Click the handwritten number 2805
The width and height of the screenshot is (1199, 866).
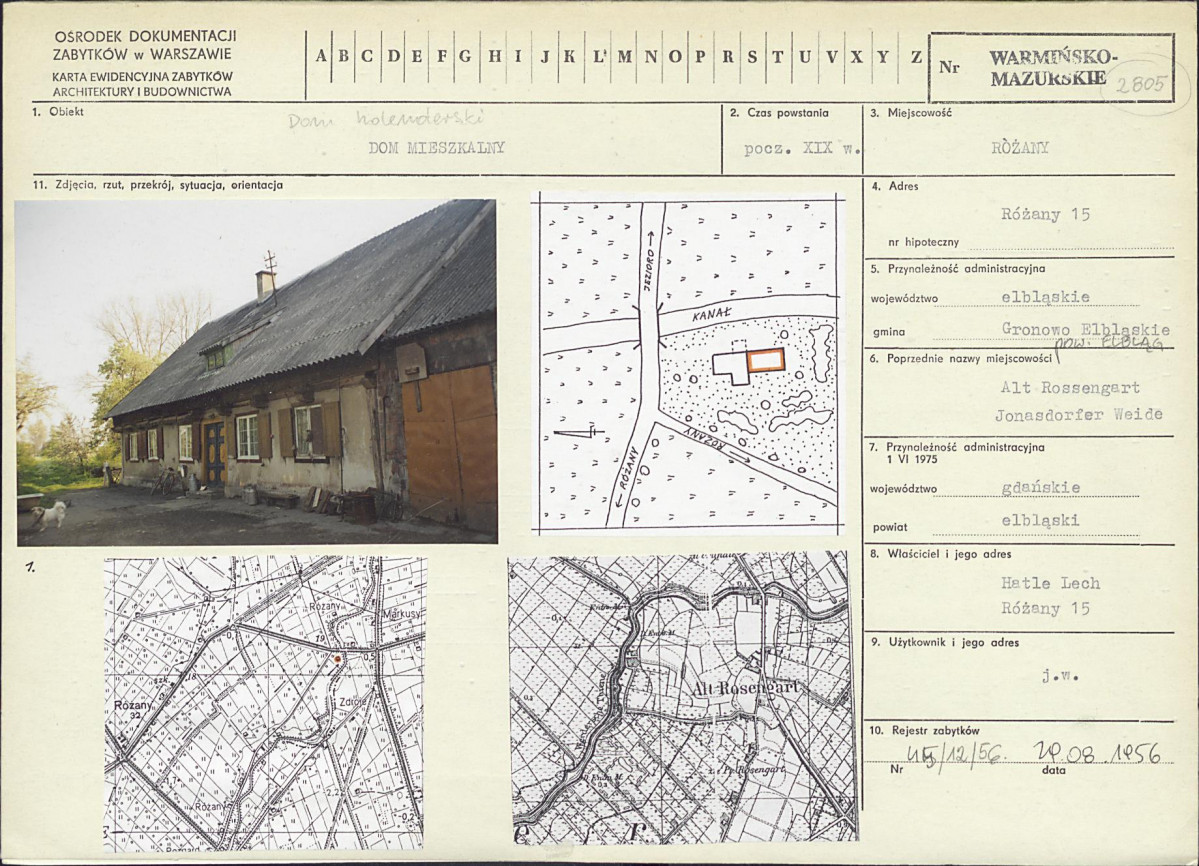pyautogui.click(x=1140, y=83)
